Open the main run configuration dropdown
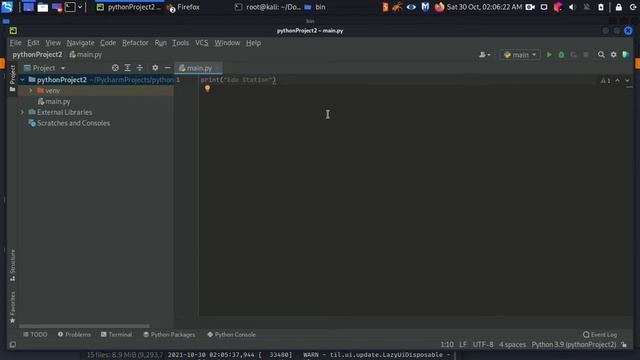Image resolution: width=640 pixels, height=360 pixels. click(x=520, y=55)
